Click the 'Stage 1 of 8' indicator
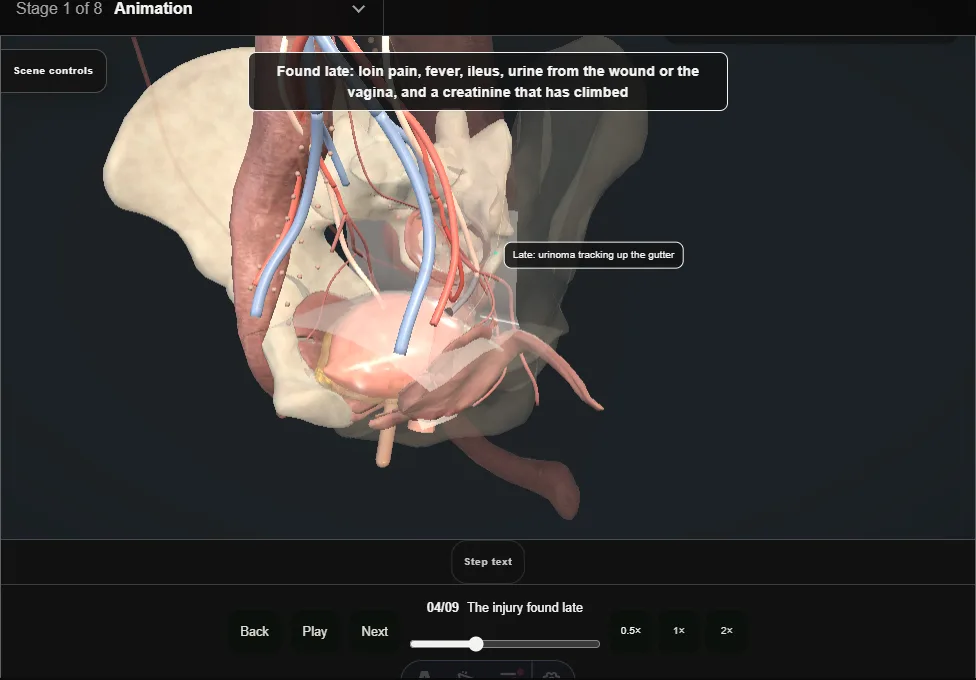976x680 pixels. 59,9
